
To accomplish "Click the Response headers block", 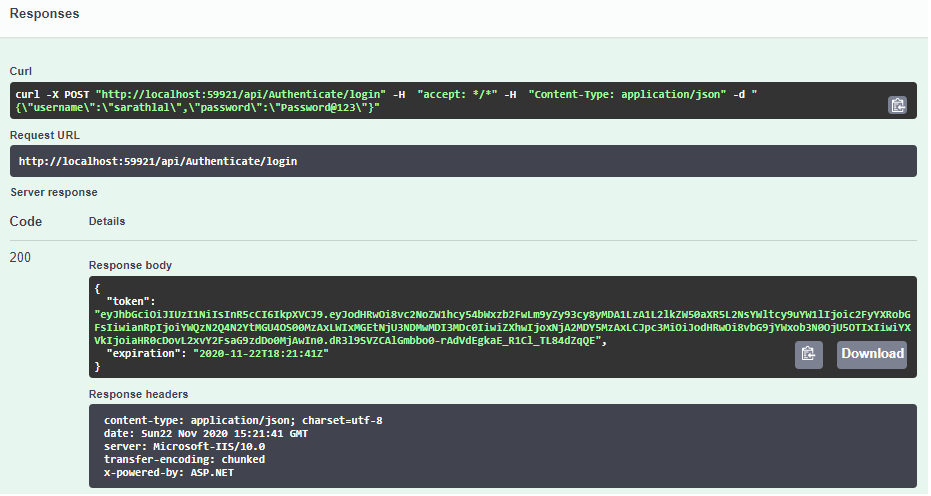I will click(x=502, y=446).
